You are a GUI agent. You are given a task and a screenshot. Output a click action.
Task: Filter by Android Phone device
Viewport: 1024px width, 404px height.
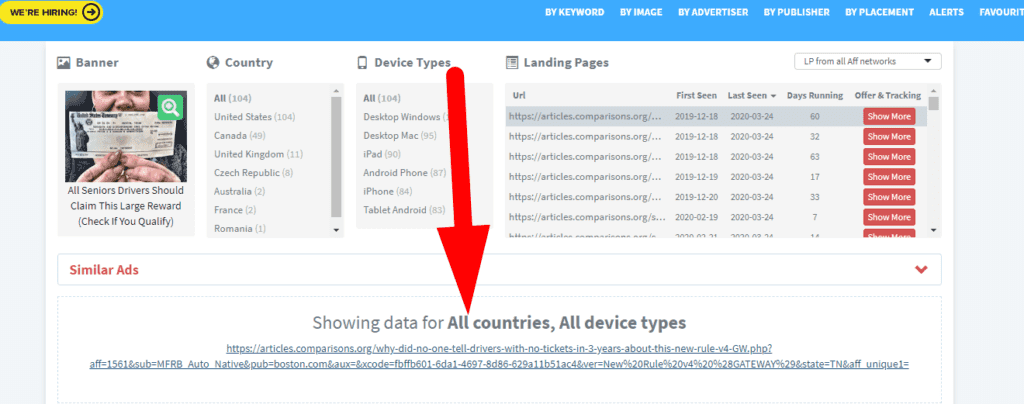405,173
